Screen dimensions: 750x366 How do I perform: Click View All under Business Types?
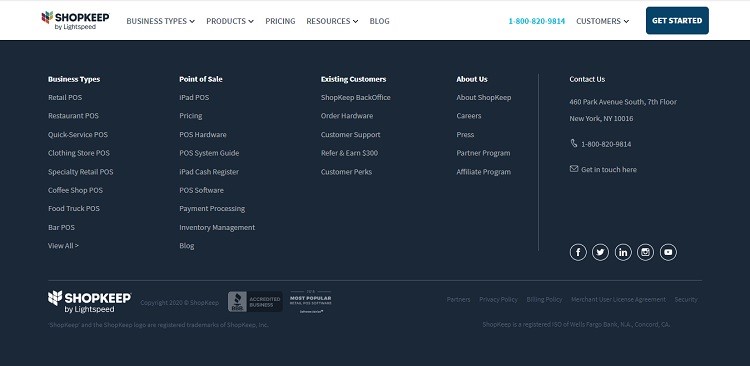tap(63, 245)
